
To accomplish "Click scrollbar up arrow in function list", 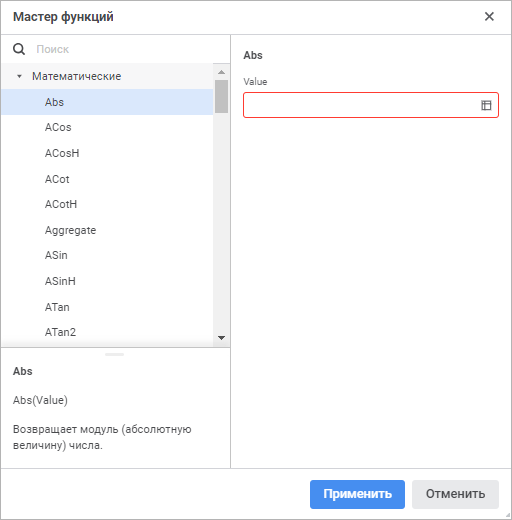I will (221, 72).
